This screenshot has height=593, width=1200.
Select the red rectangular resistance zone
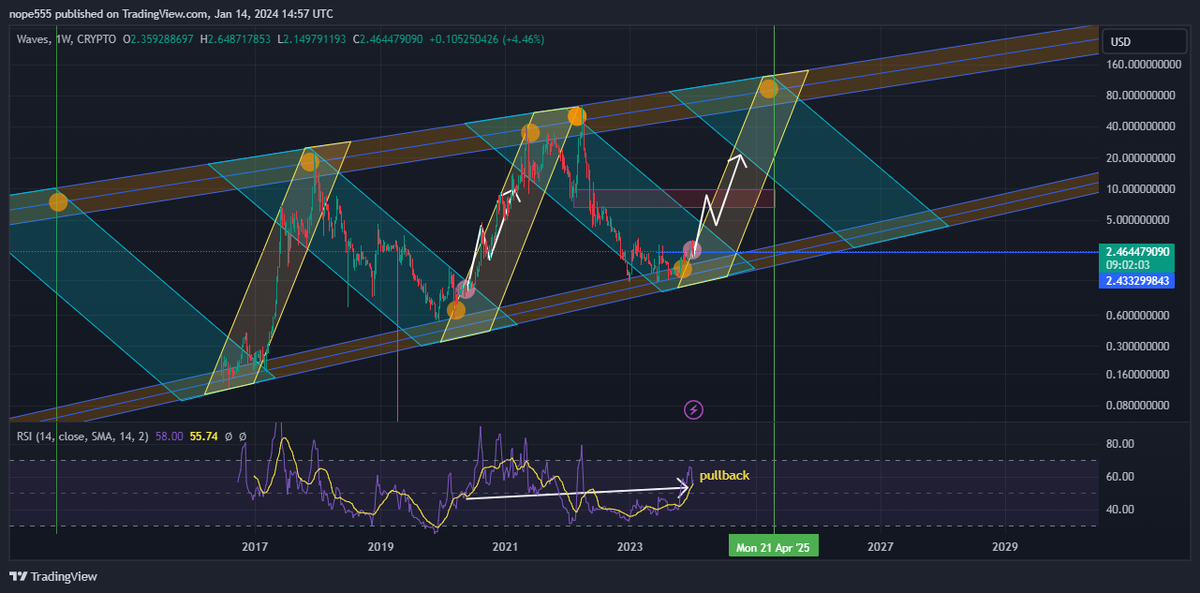(x=673, y=198)
